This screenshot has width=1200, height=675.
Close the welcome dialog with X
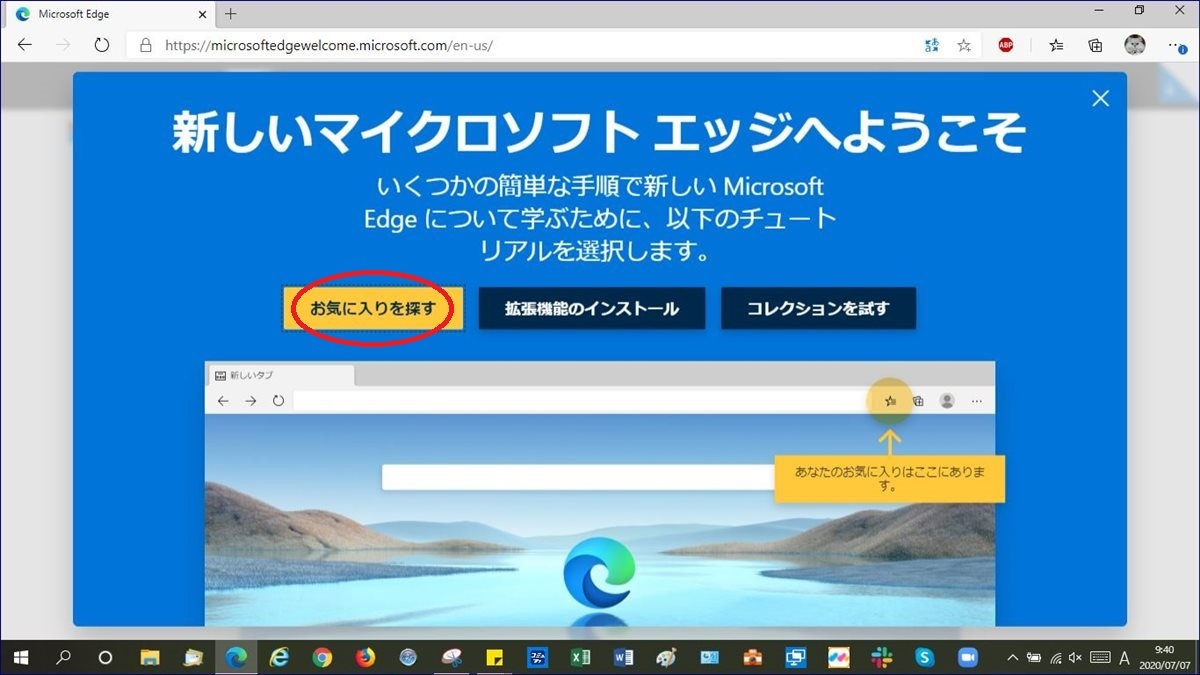tap(1101, 98)
